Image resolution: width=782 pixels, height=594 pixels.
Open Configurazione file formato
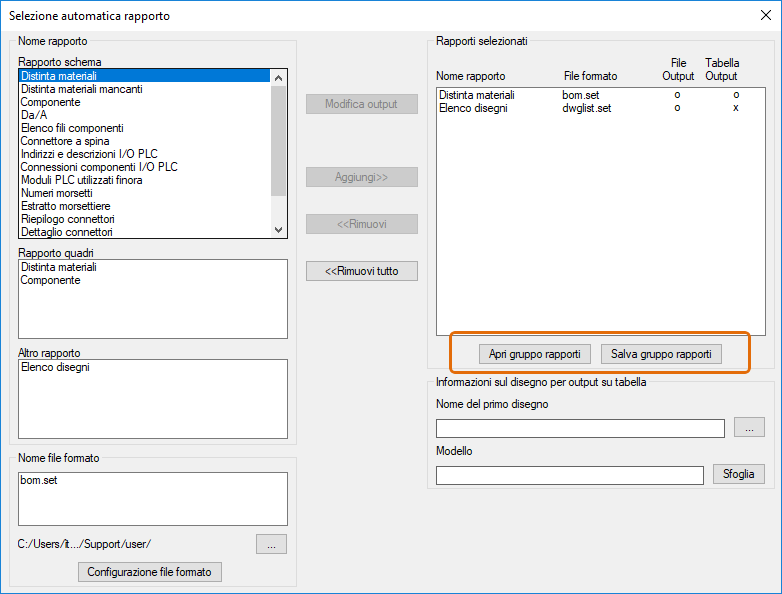(x=150, y=572)
